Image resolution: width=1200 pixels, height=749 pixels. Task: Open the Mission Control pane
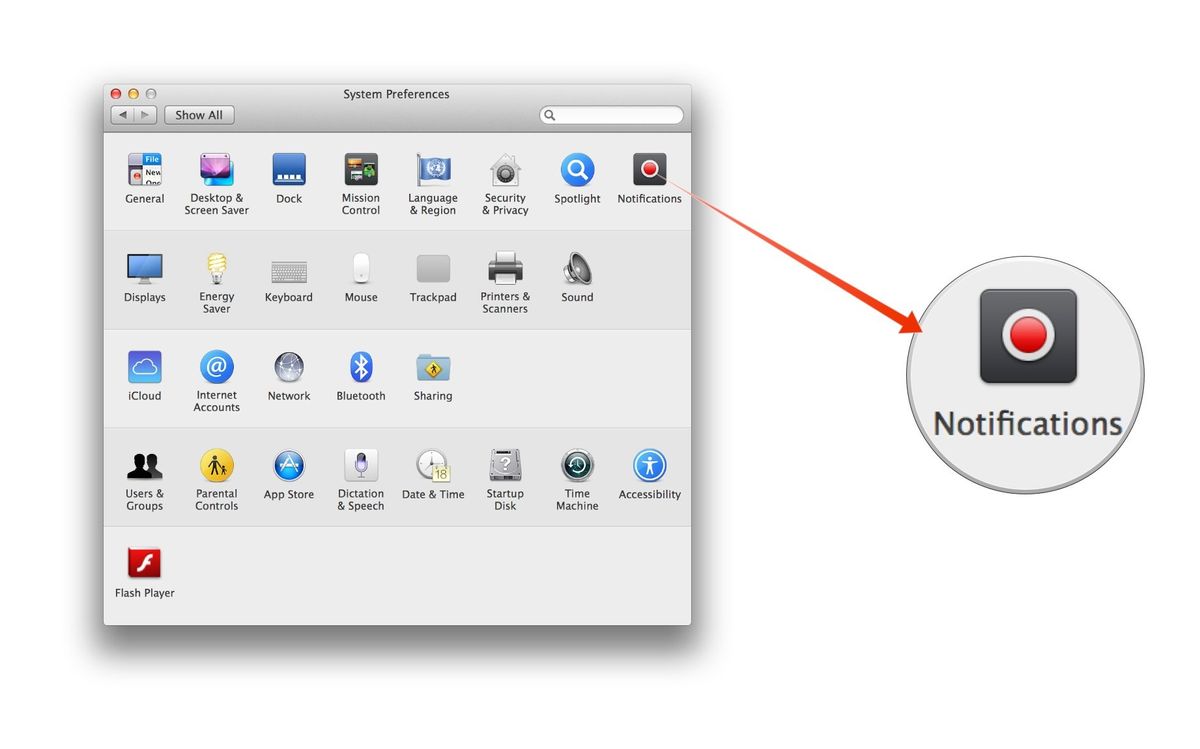click(361, 170)
